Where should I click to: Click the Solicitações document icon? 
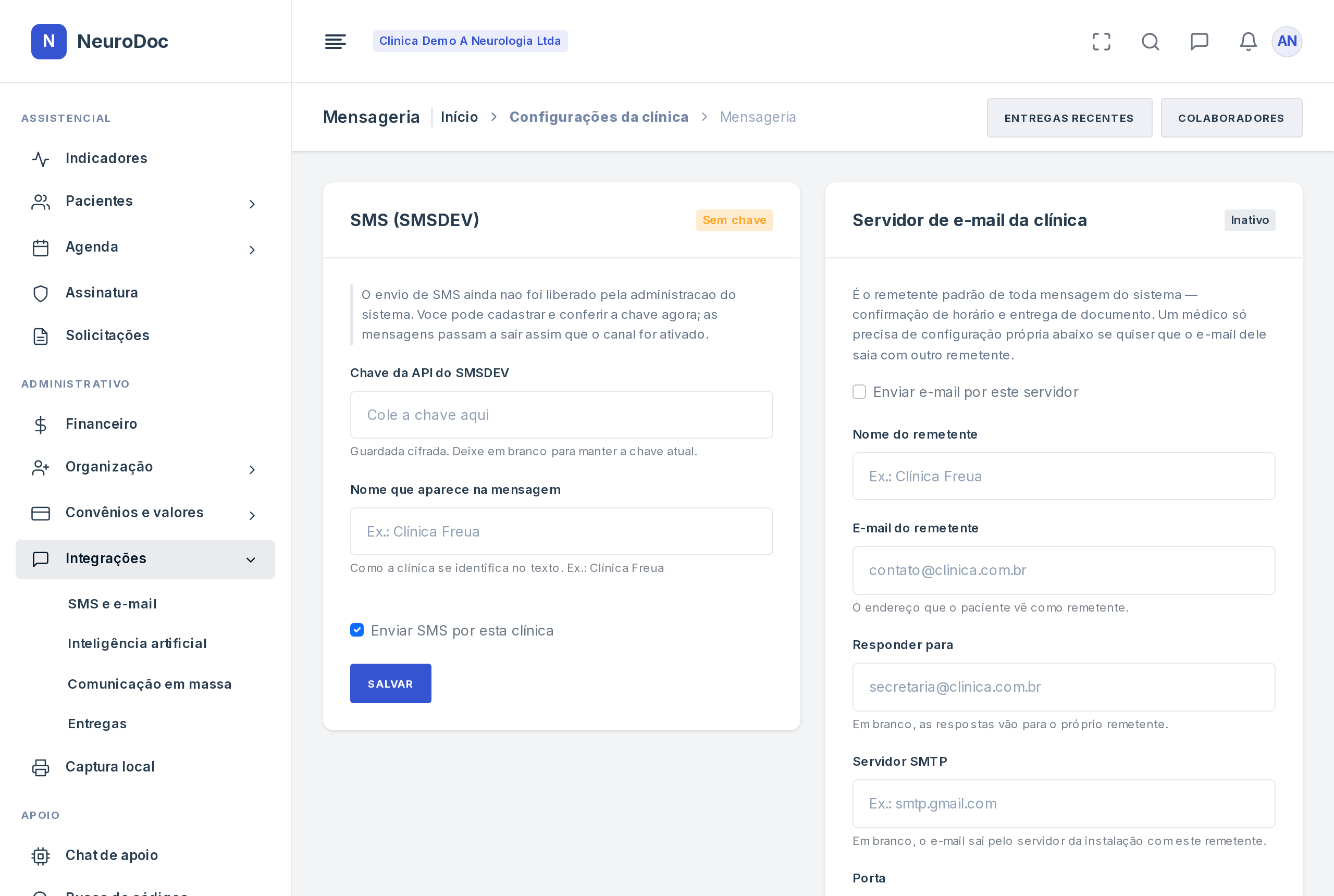(41, 336)
